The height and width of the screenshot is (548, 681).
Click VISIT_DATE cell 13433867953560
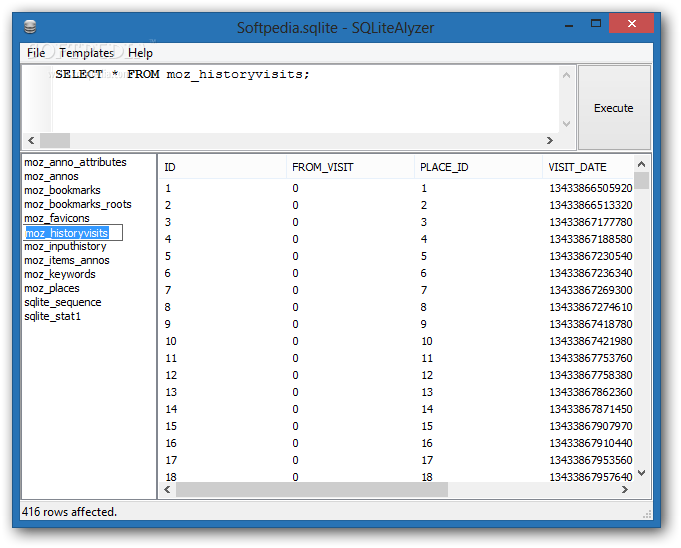(x=591, y=460)
